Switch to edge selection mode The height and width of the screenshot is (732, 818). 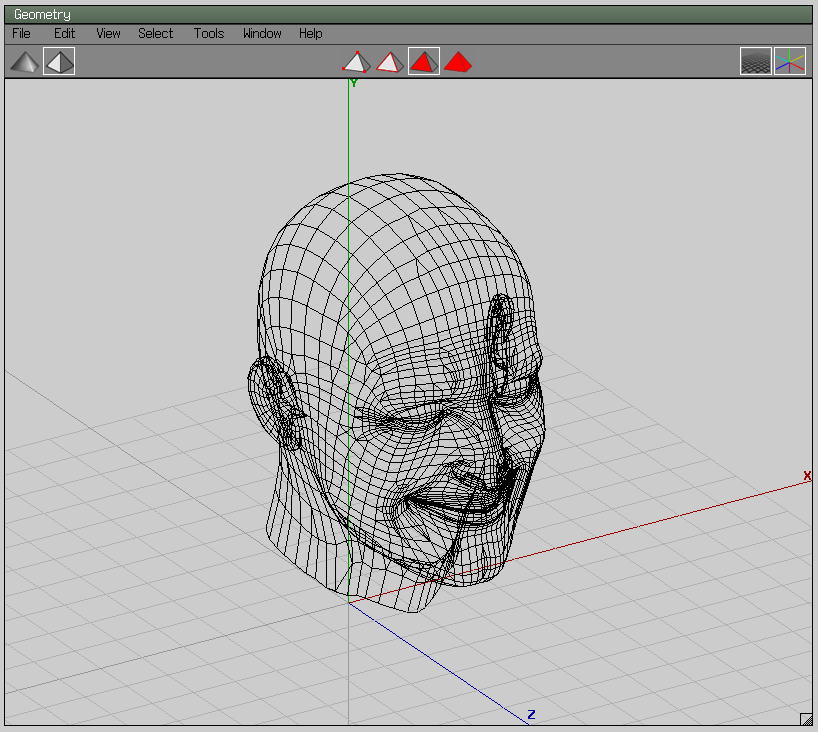pos(389,61)
